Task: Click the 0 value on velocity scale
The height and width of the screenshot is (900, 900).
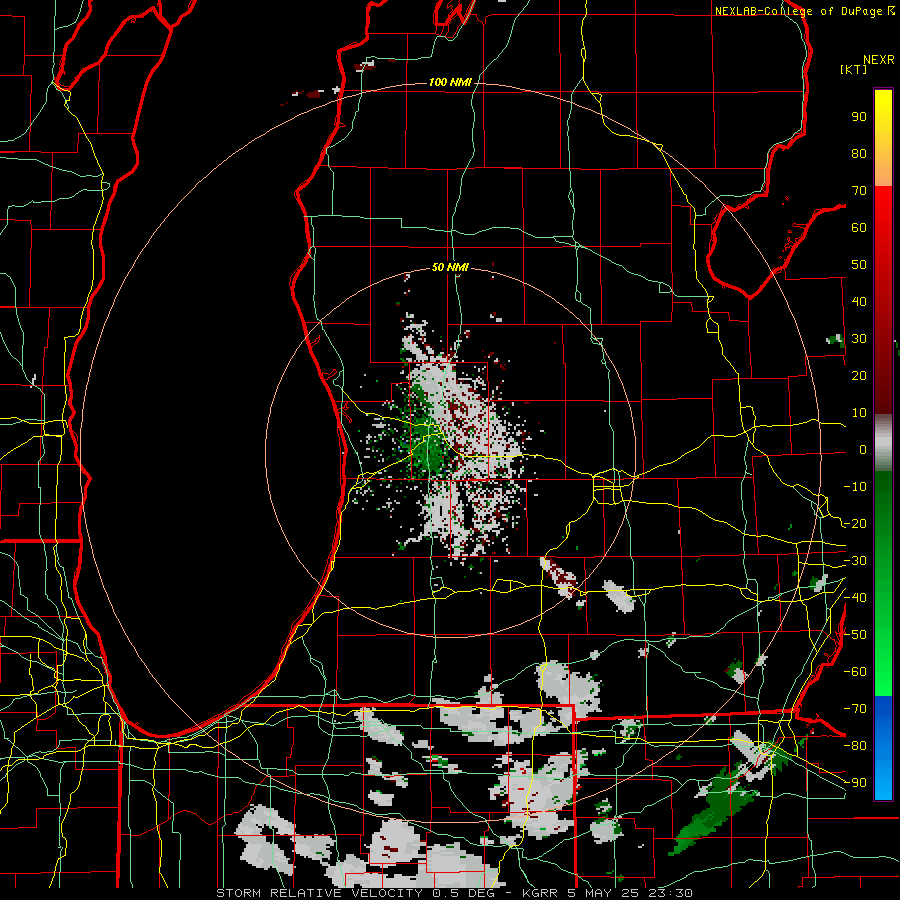Action: [863, 450]
